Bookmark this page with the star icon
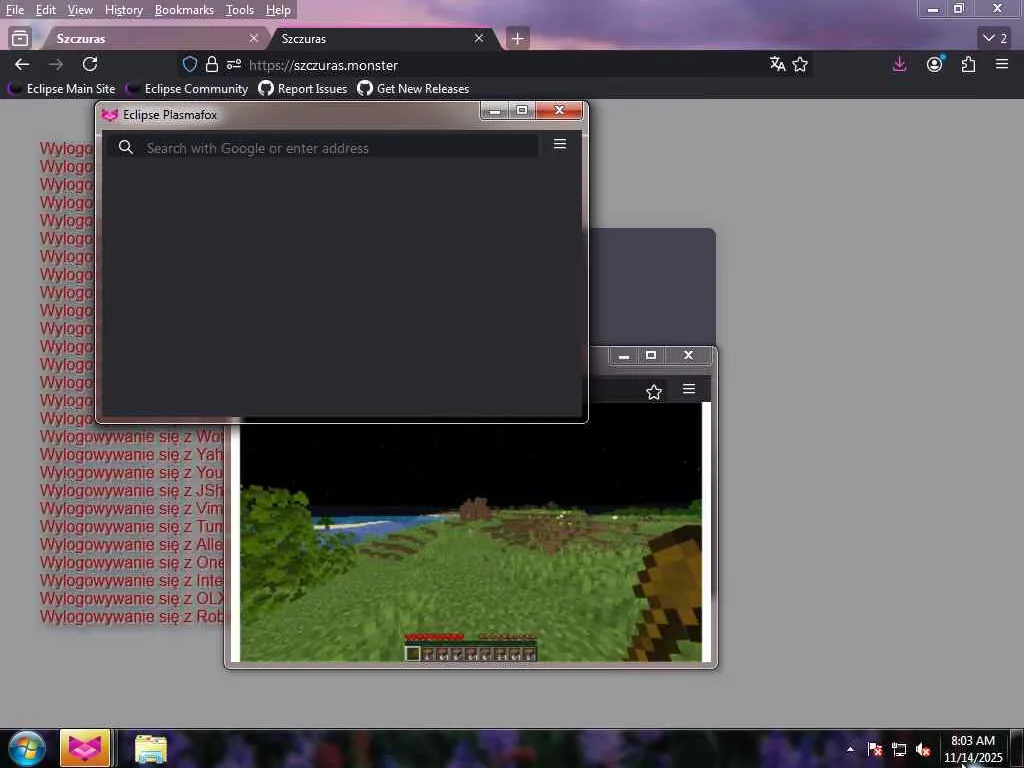Screen dimensions: 1024x768 800,64
